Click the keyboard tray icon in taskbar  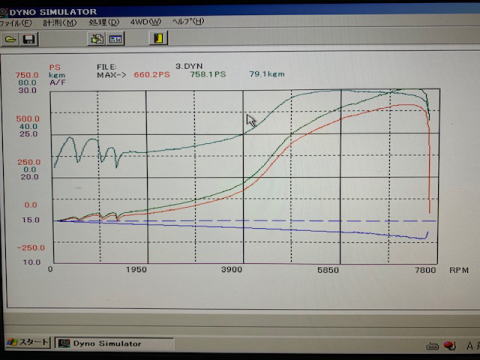tap(432, 347)
